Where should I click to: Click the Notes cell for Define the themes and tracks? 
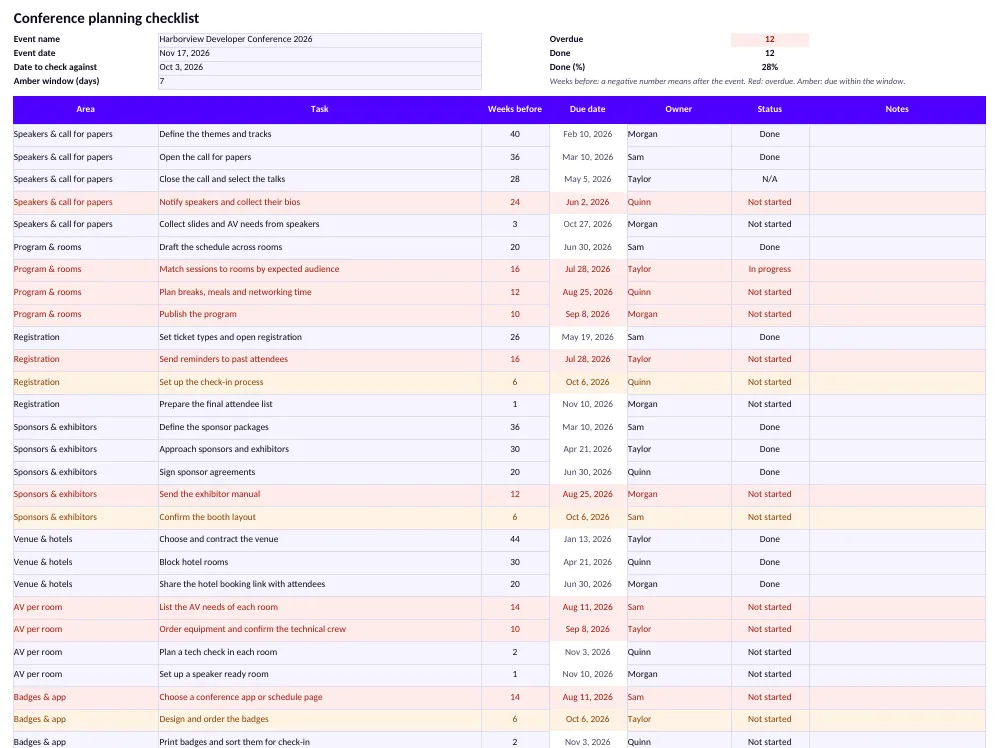[897, 134]
